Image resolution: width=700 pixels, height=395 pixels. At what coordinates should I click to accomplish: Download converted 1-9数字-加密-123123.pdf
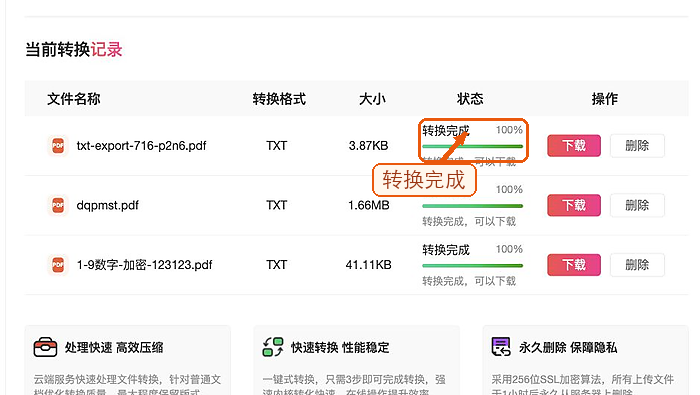(x=574, y=265)
